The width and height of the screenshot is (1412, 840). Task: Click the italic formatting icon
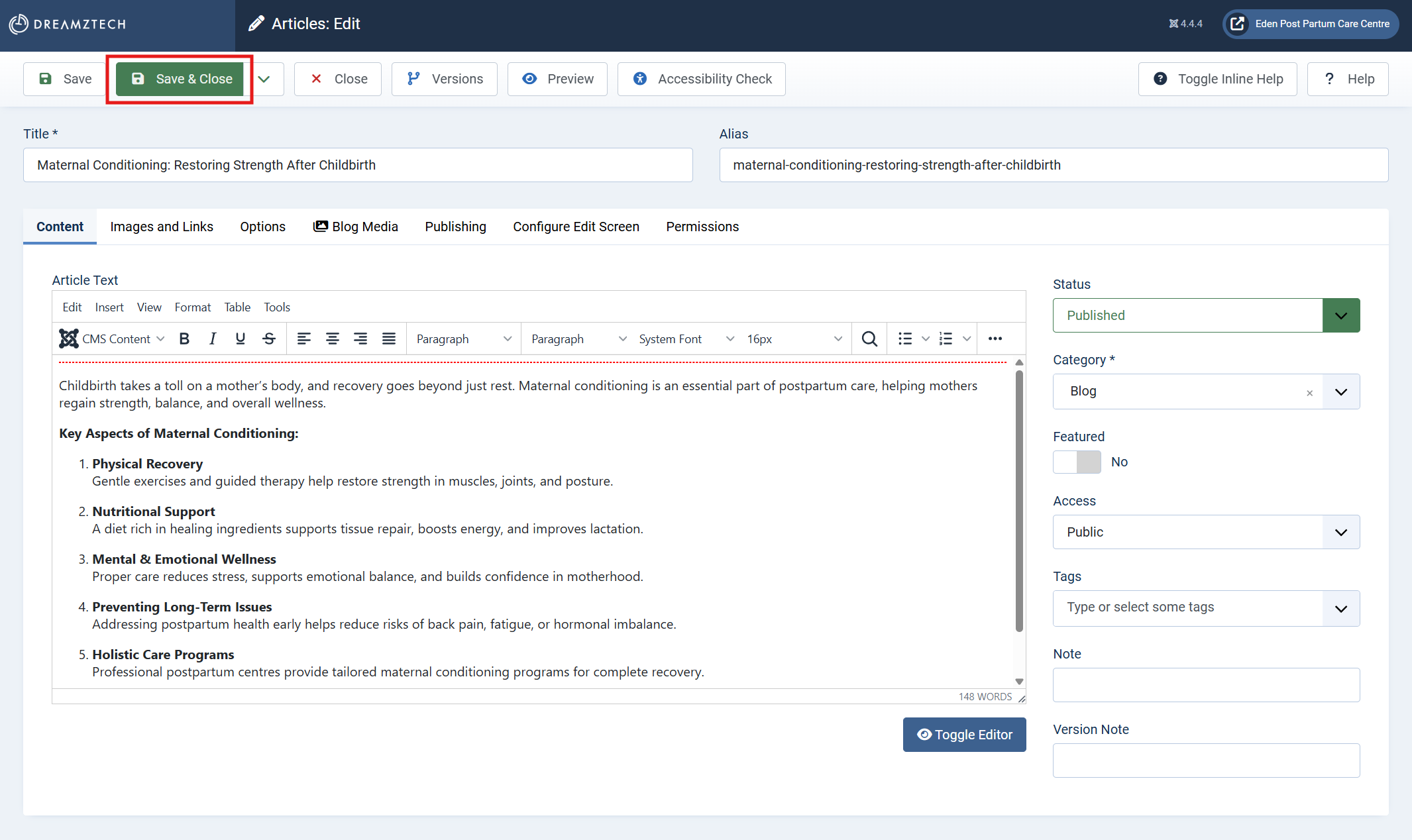[x=212, y=339]
